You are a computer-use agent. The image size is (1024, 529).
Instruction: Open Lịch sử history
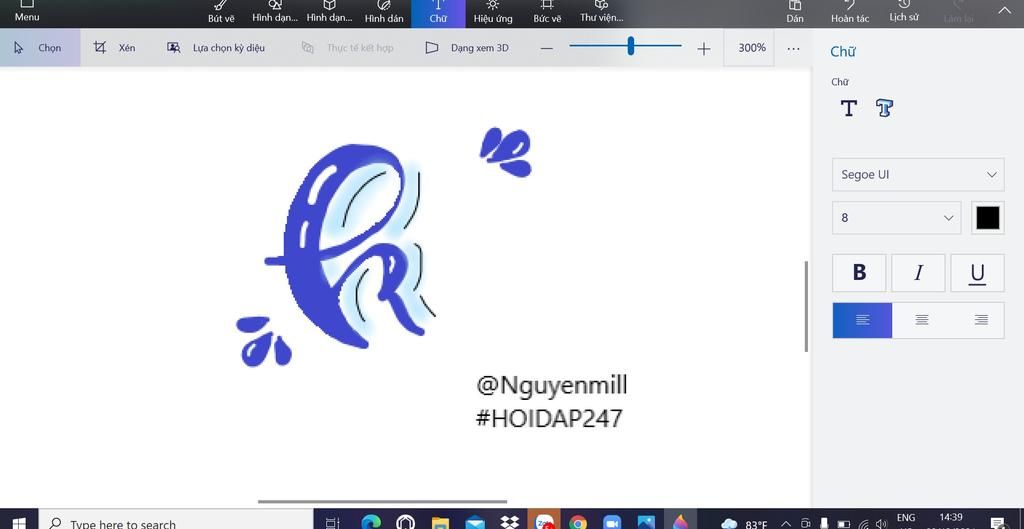904,13
